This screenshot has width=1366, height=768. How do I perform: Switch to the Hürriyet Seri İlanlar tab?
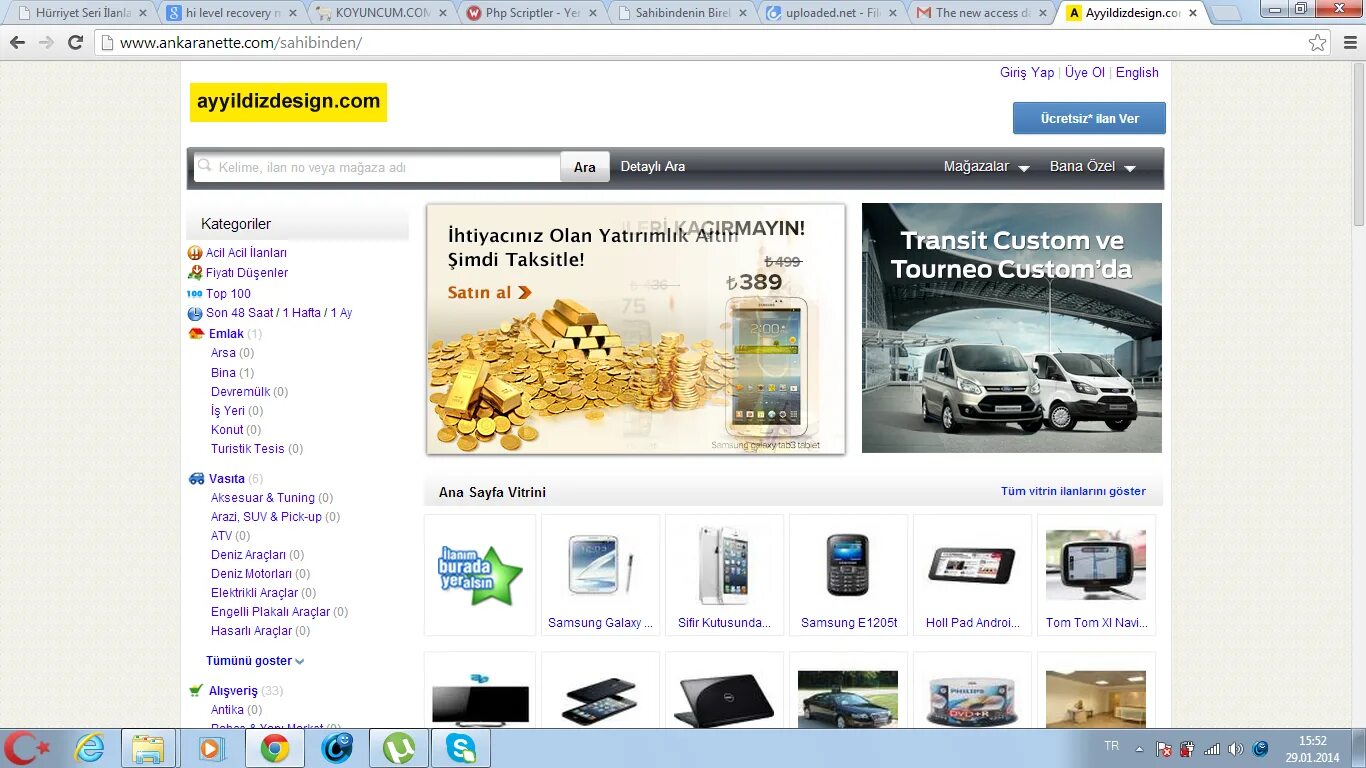[x=82, y=13]
